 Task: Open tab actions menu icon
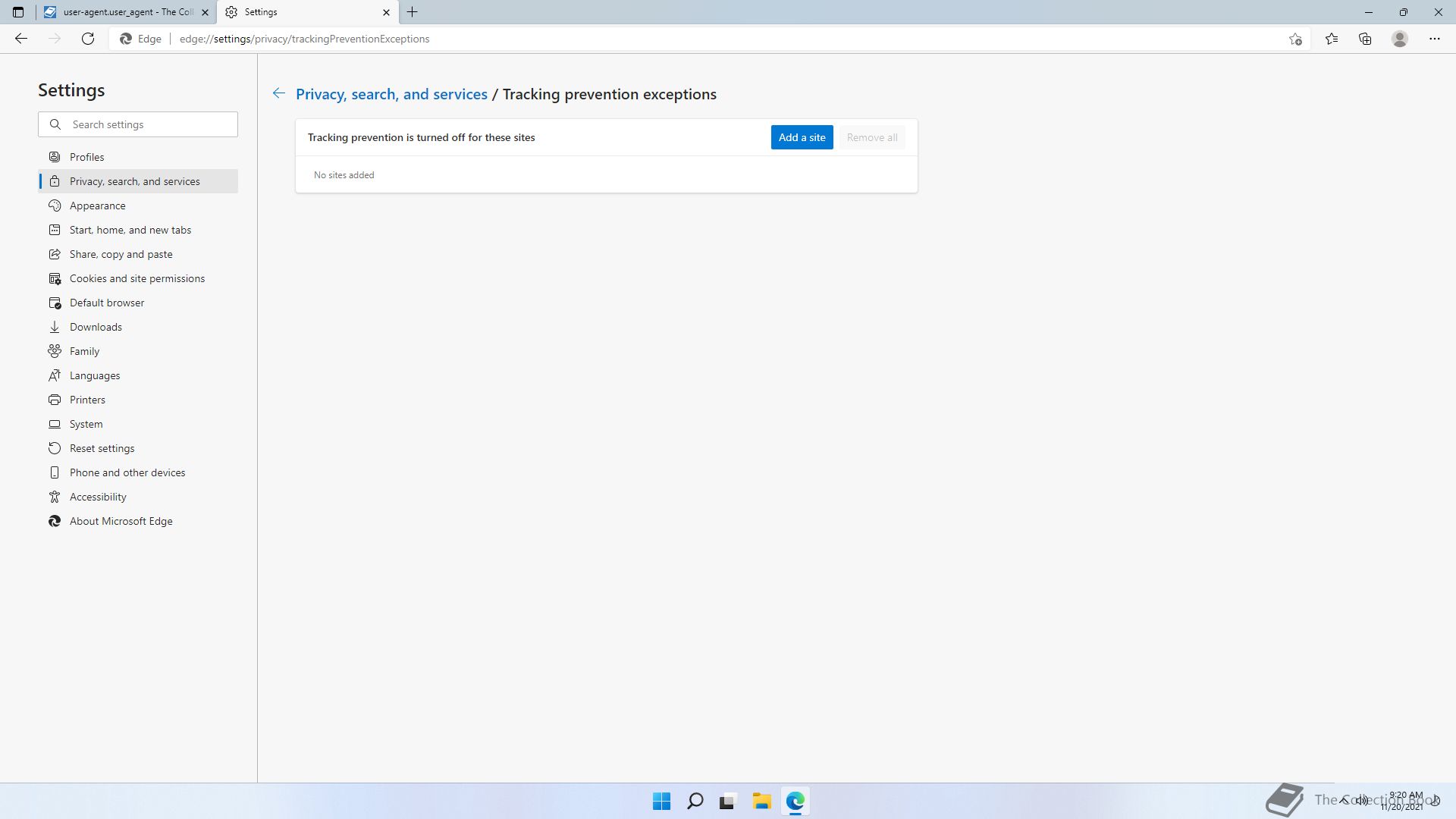tap(18, 12)
